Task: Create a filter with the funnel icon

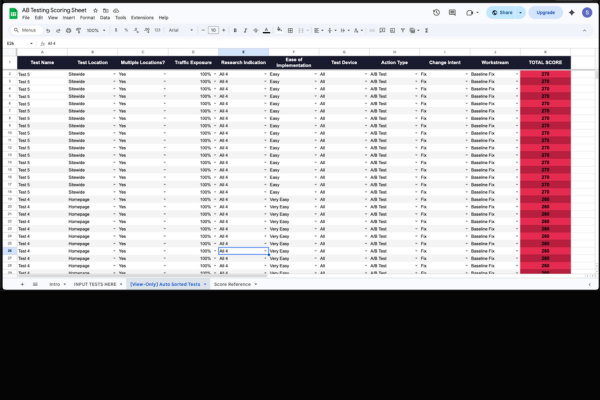Action: coord(403,30)
